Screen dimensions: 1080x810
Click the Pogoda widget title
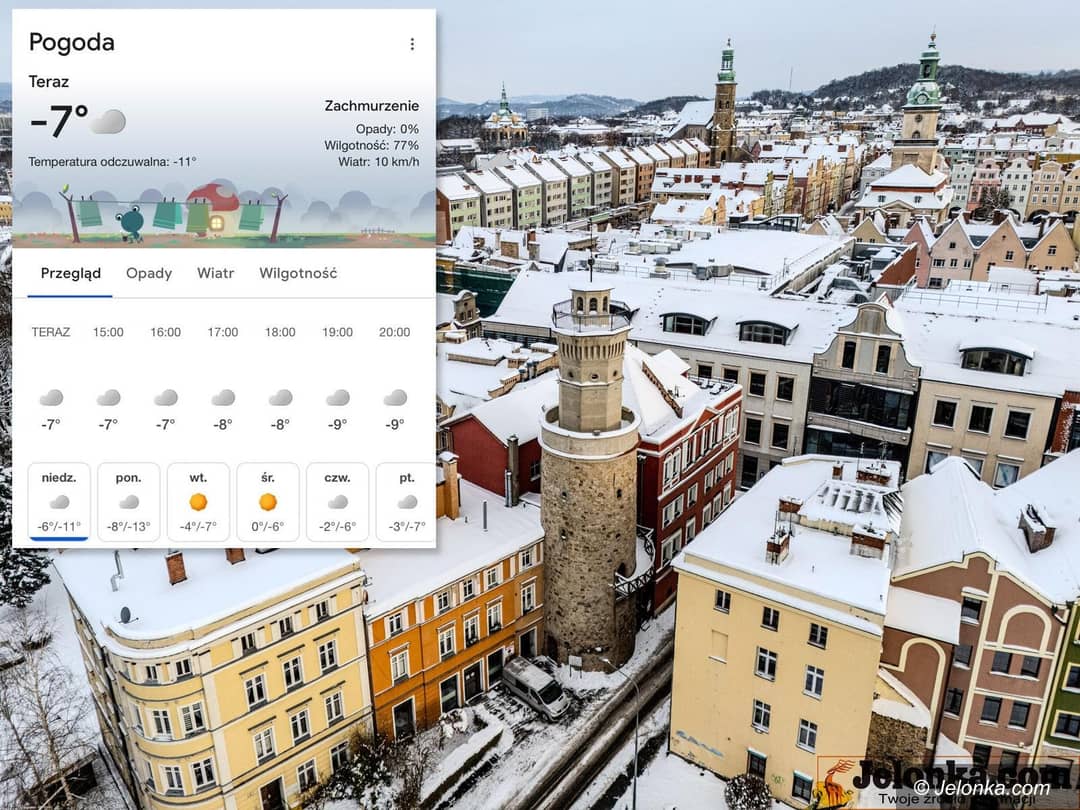point(71,42)
